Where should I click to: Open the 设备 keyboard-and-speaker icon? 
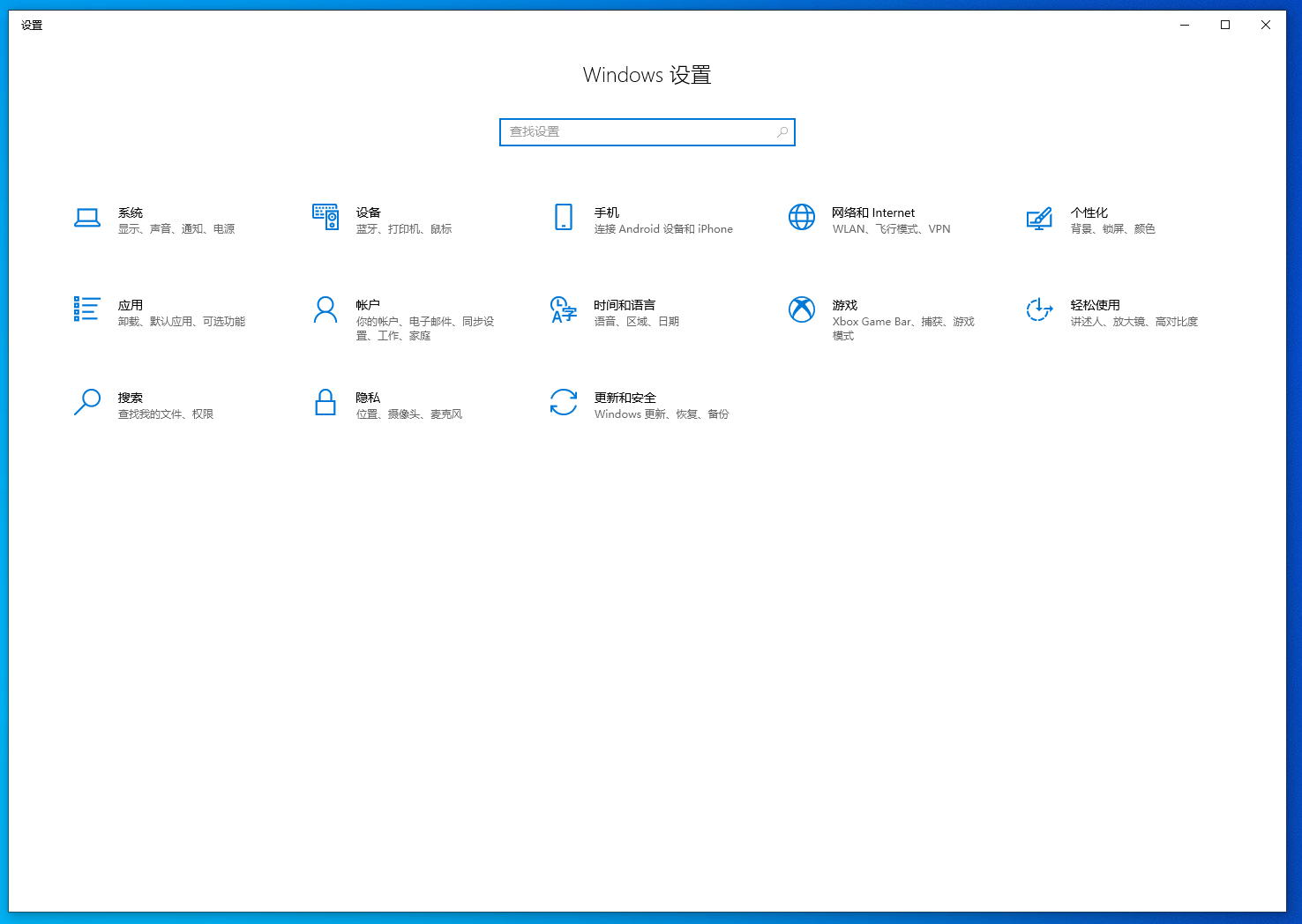click(325, 217)
